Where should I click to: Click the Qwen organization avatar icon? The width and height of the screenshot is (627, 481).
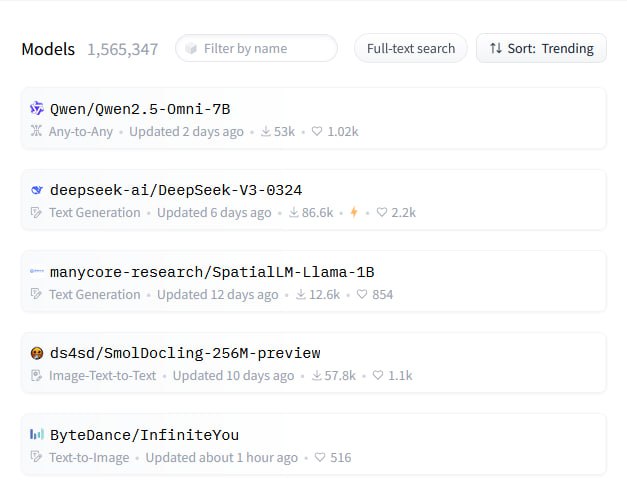click(x=37, y=109)
